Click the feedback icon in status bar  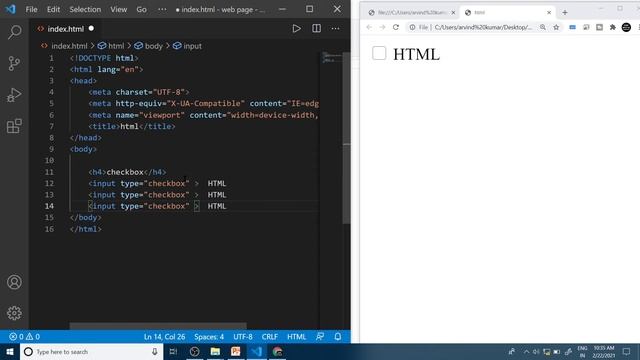[x=320, y=337]
